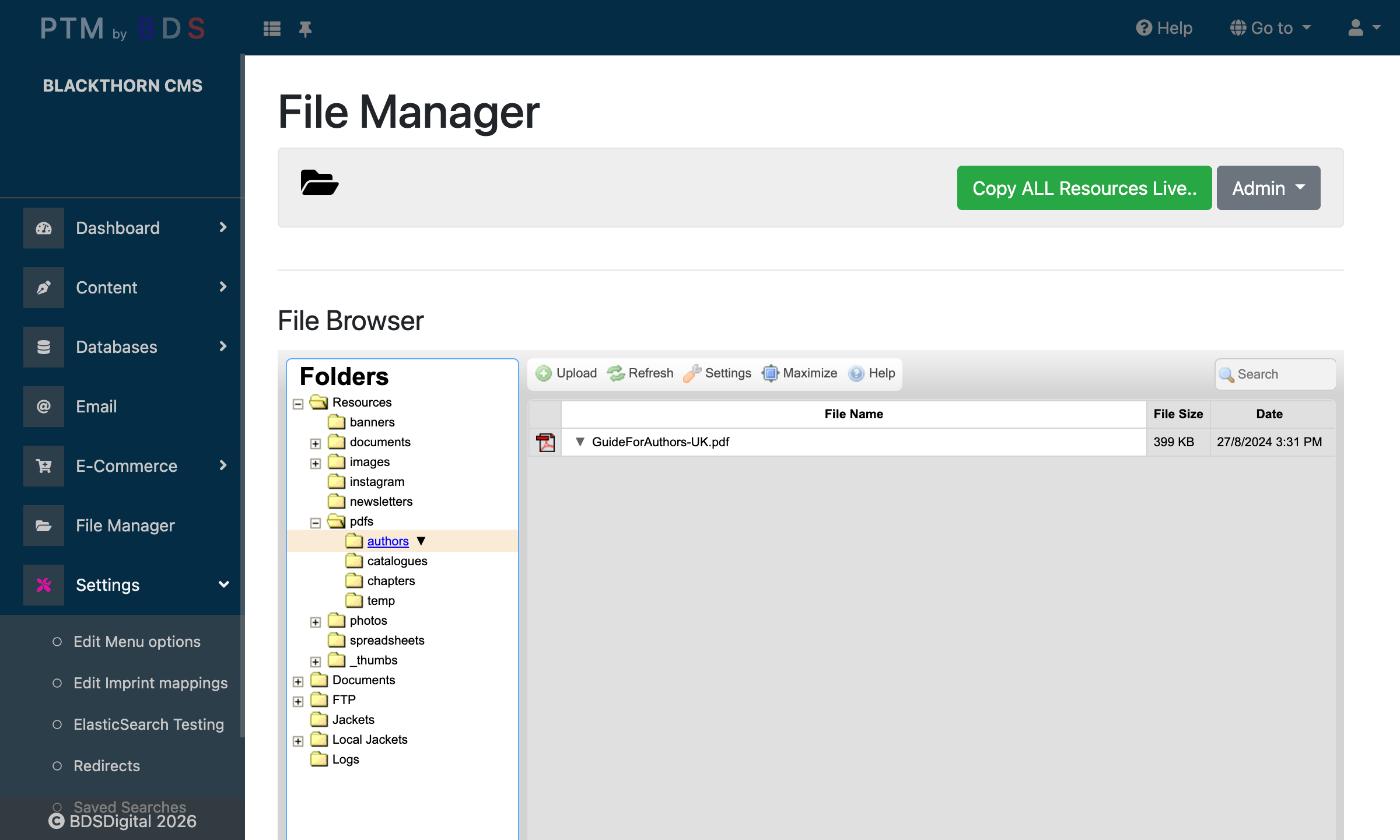This screenshot has height=840, width=1400.
Task: Click the Upload toolbar icon
Action: click(544, 373)
